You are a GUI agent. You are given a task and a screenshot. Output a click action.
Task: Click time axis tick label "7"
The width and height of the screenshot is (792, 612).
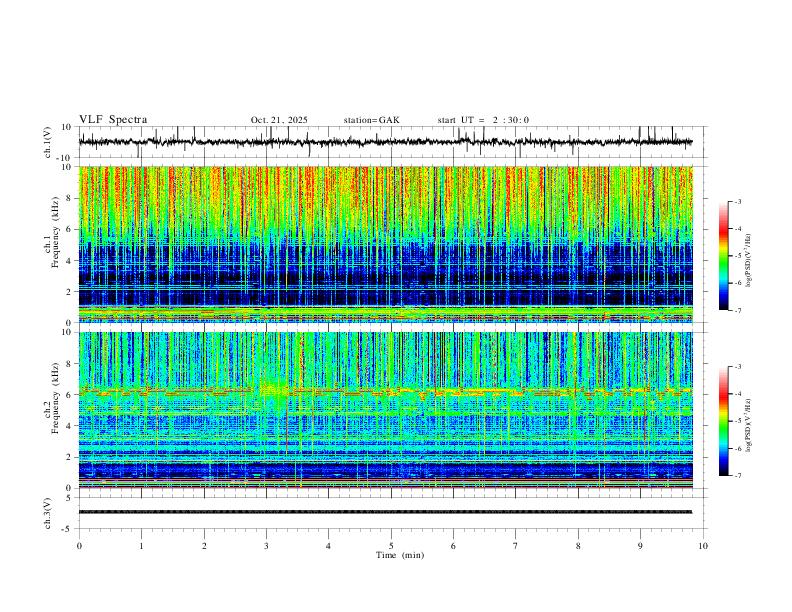pos(516,546)
